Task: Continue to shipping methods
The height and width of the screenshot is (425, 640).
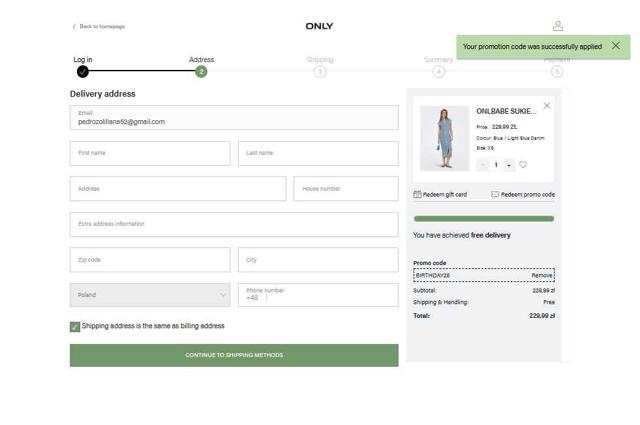Action: (234, 355)
